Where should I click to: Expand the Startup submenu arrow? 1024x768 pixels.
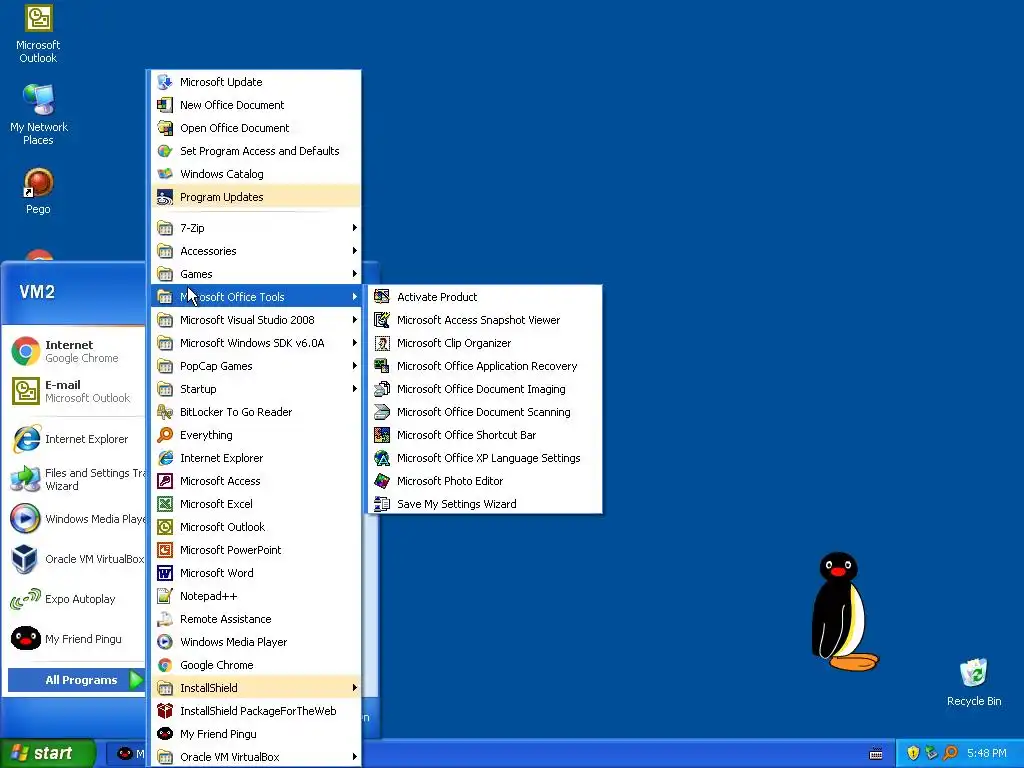tap(355, 389)
